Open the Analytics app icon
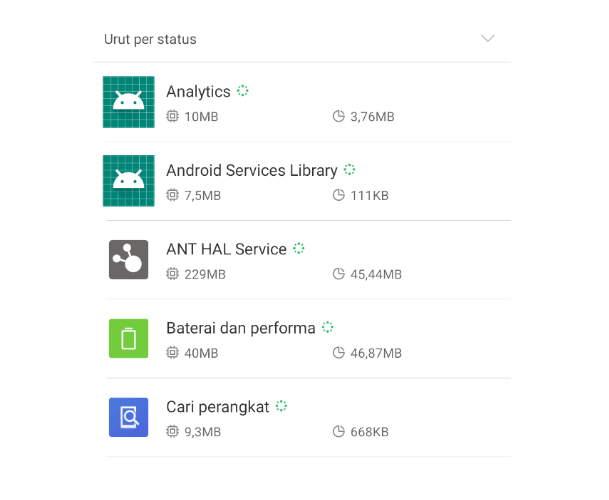Image resolution: width=609 pixels, height=500 pixels. click(129, 102)
